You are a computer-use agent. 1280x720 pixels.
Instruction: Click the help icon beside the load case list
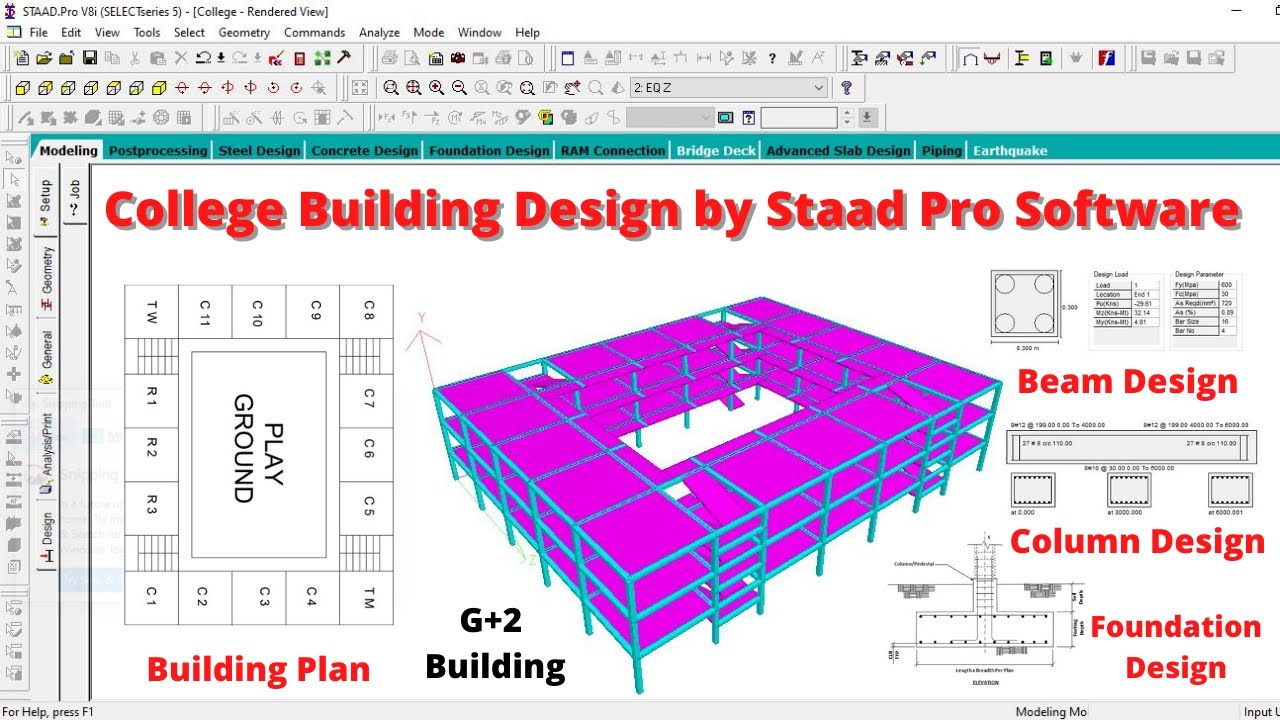point(847,88)
